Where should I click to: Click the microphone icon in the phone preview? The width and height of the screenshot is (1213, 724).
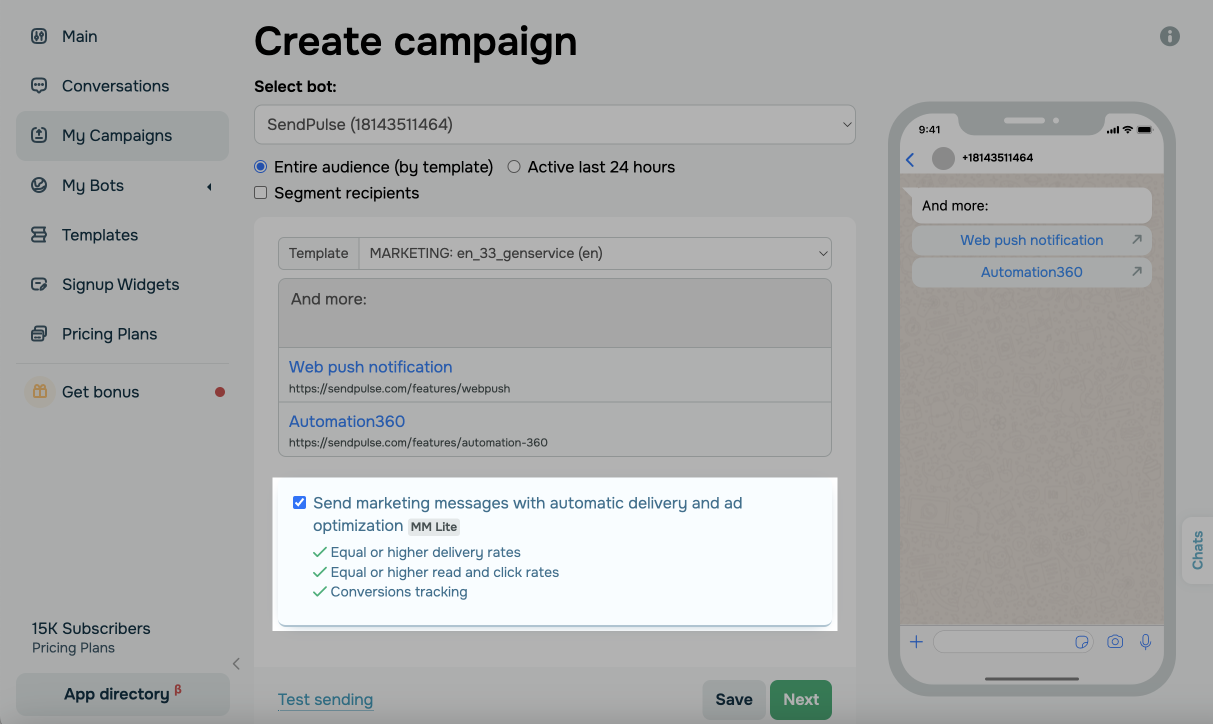(x=1146, y=642)
